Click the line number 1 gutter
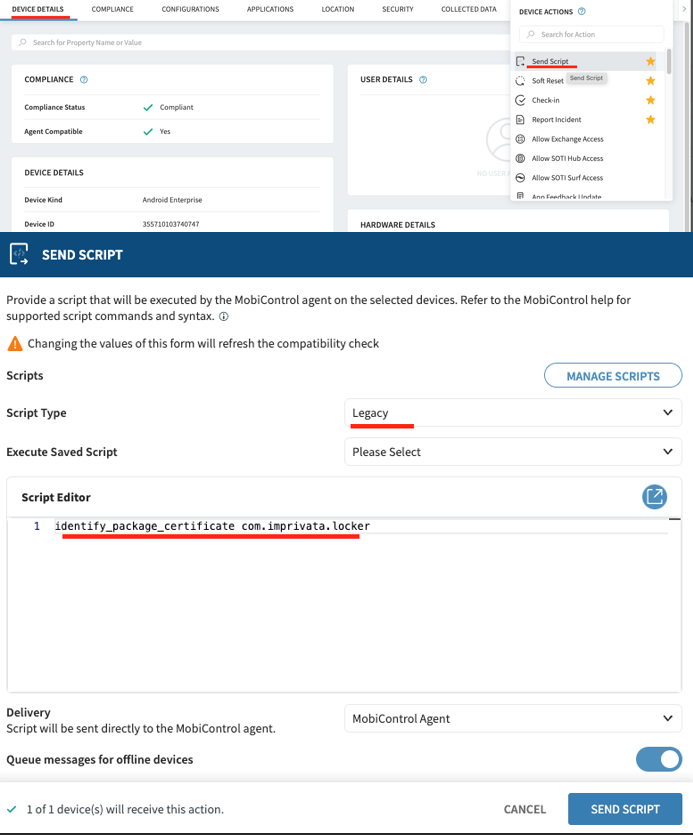This screenshot has width=693, height=835. [x=37, y=526]
